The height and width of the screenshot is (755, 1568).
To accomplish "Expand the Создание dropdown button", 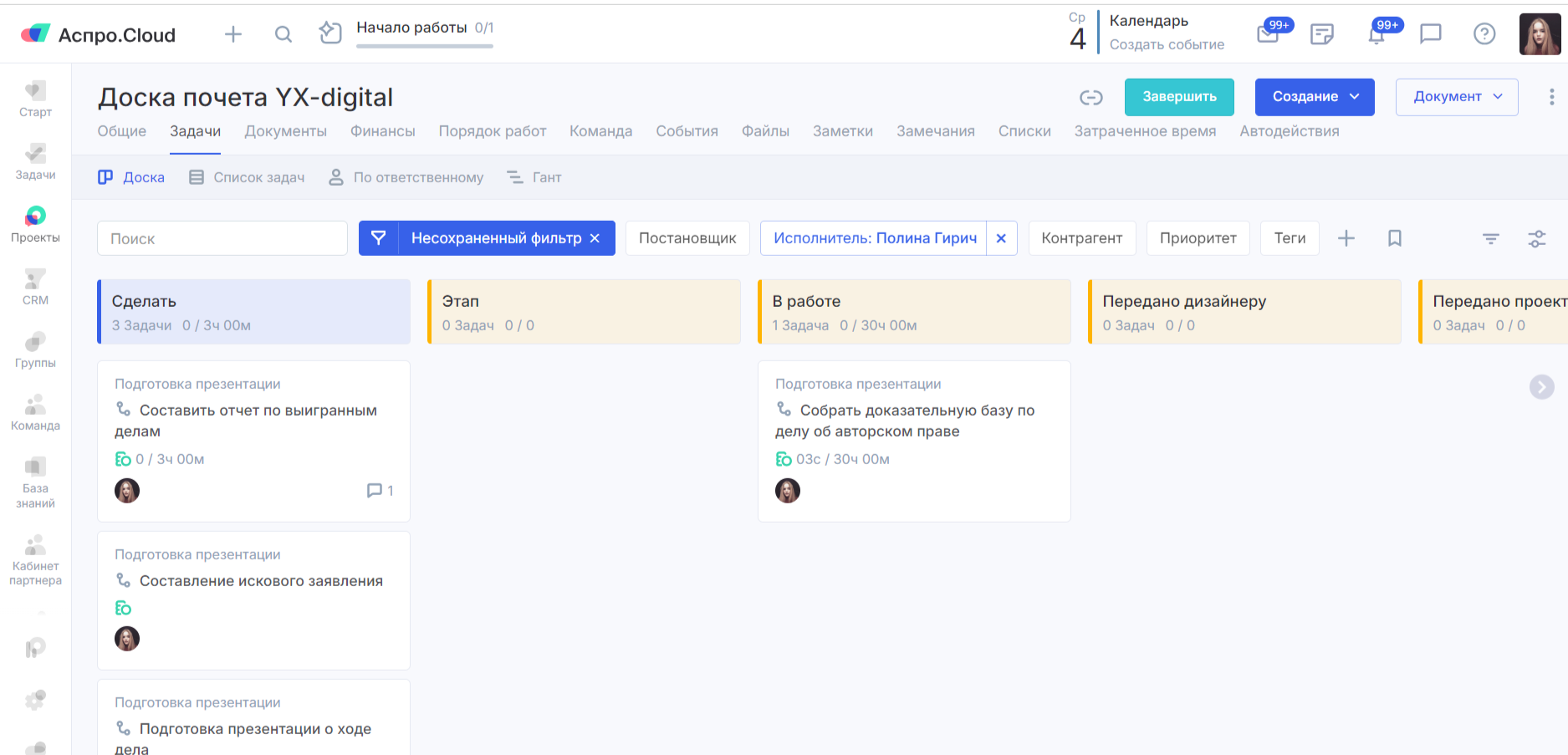I will [1314, 97].
